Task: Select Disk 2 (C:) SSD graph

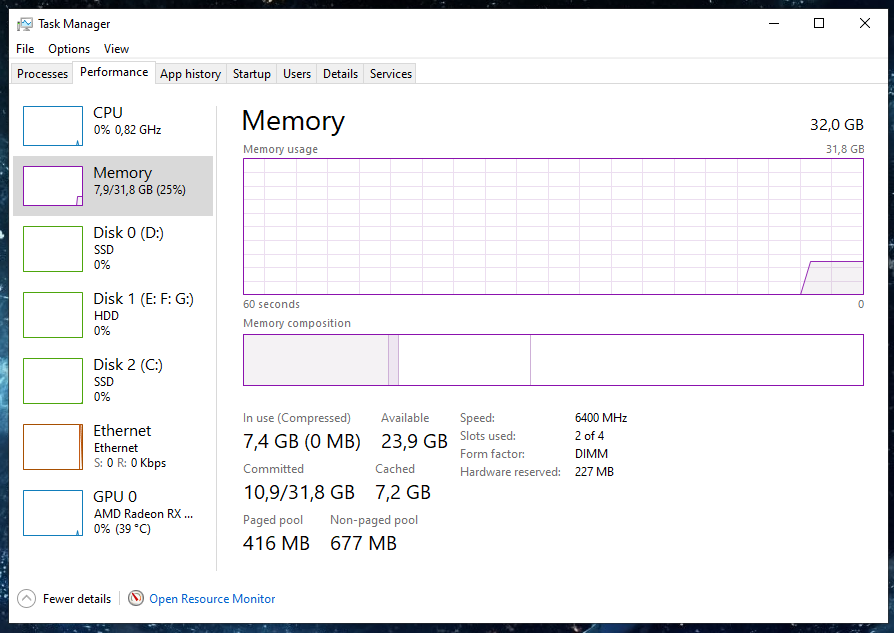Action: pyautogui.click(x=53, y=380)
